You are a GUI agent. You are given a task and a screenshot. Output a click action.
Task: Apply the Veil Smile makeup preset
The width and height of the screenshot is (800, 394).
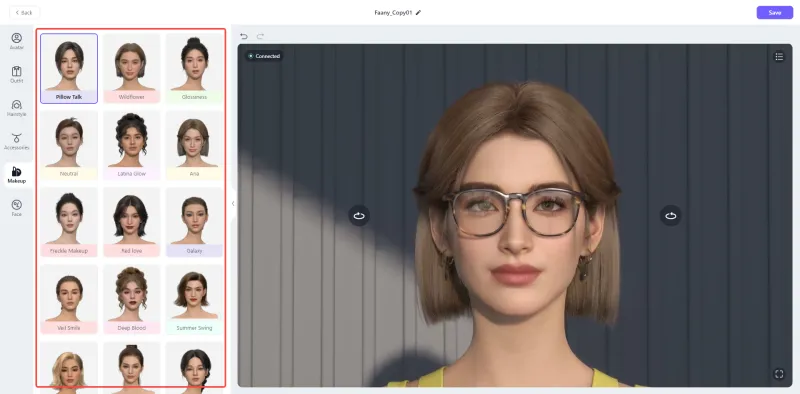pos(69,300)
